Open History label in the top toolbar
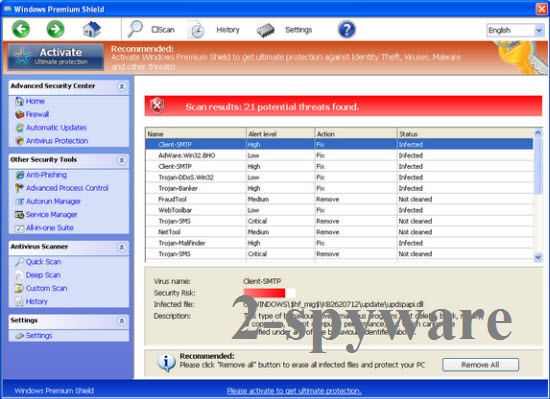The width and height of the screenshot is (550, 399). pyautogui.click(x=228, y=30)
